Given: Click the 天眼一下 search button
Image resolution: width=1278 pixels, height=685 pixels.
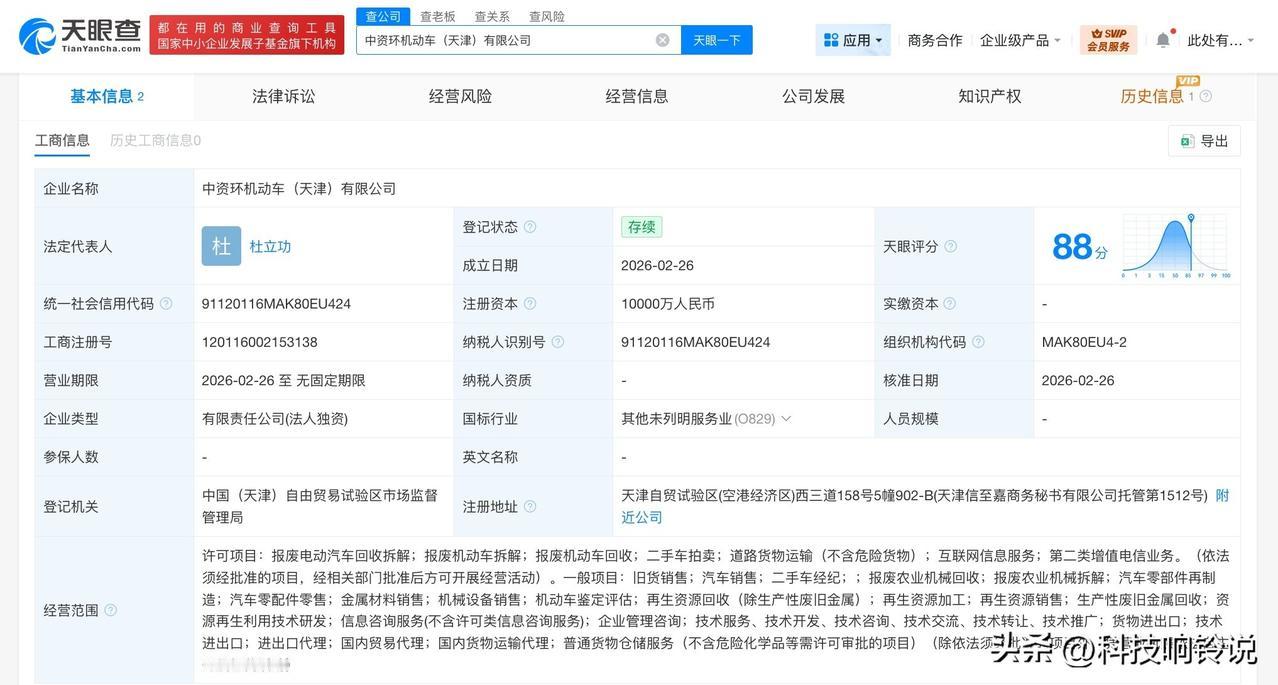Looking at the screenshot, I should (x=716, y=41).
